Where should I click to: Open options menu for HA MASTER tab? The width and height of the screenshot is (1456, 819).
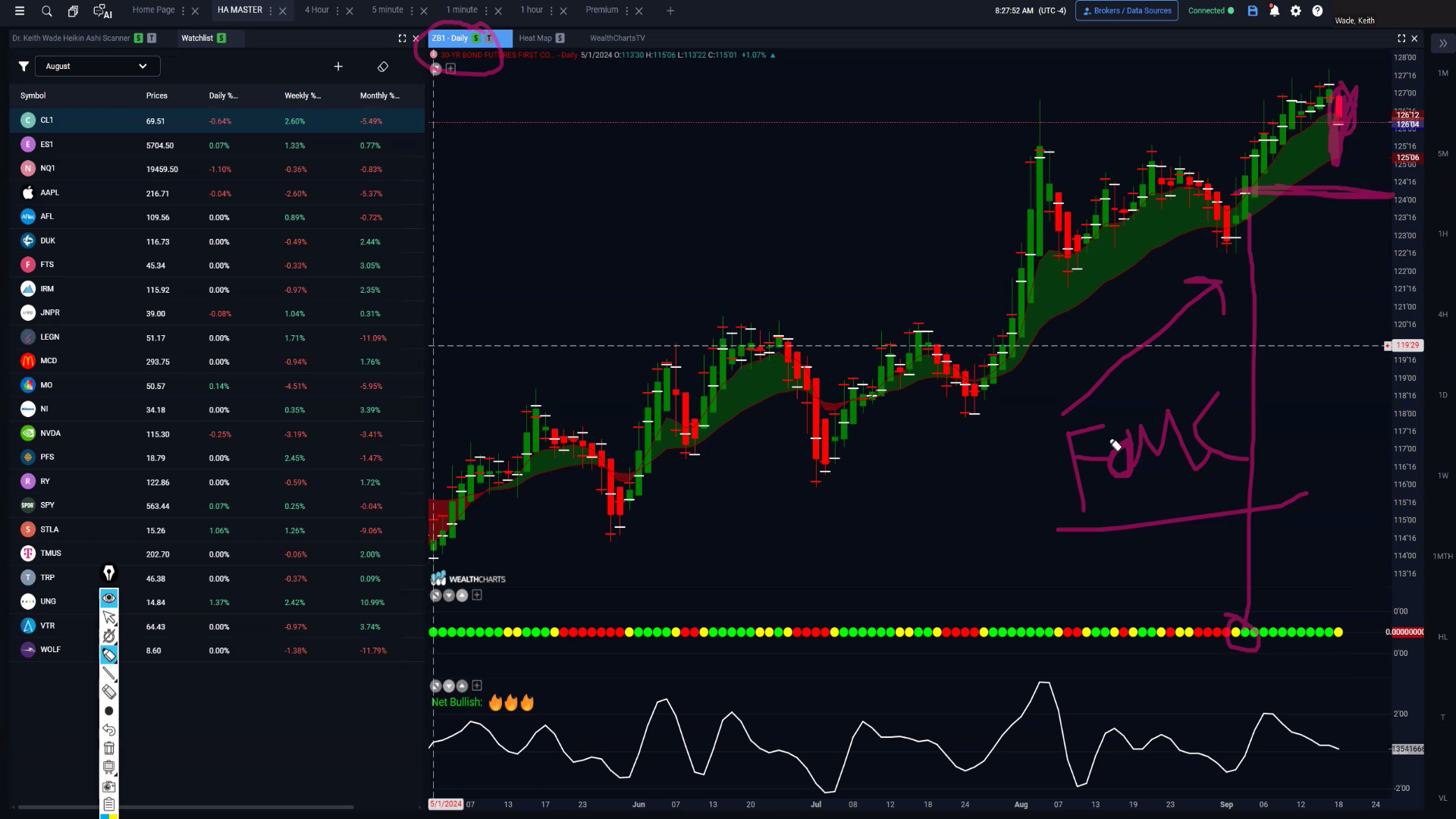(x=271, y=11)
